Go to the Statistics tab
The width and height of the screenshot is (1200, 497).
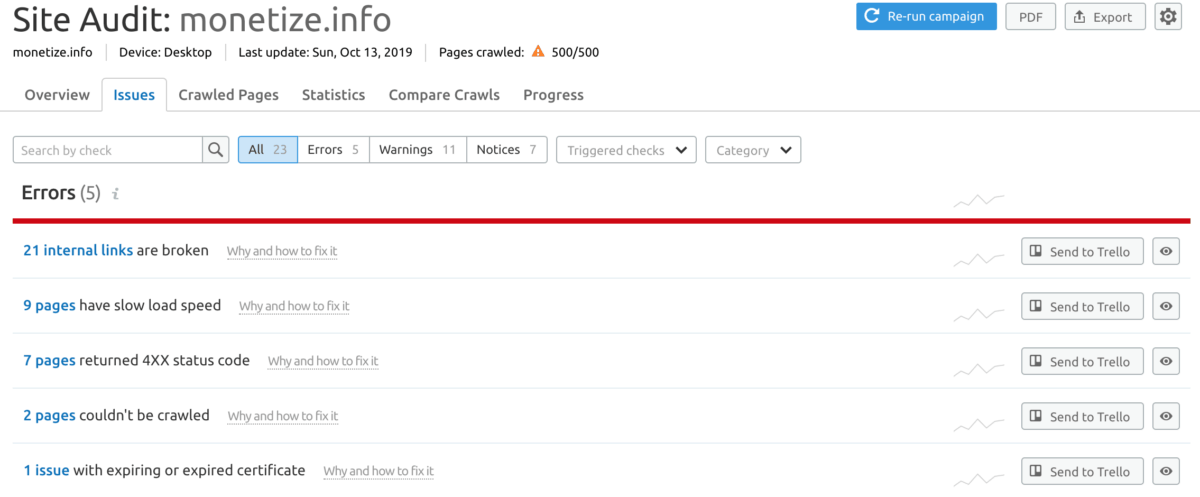coord(333,95)
